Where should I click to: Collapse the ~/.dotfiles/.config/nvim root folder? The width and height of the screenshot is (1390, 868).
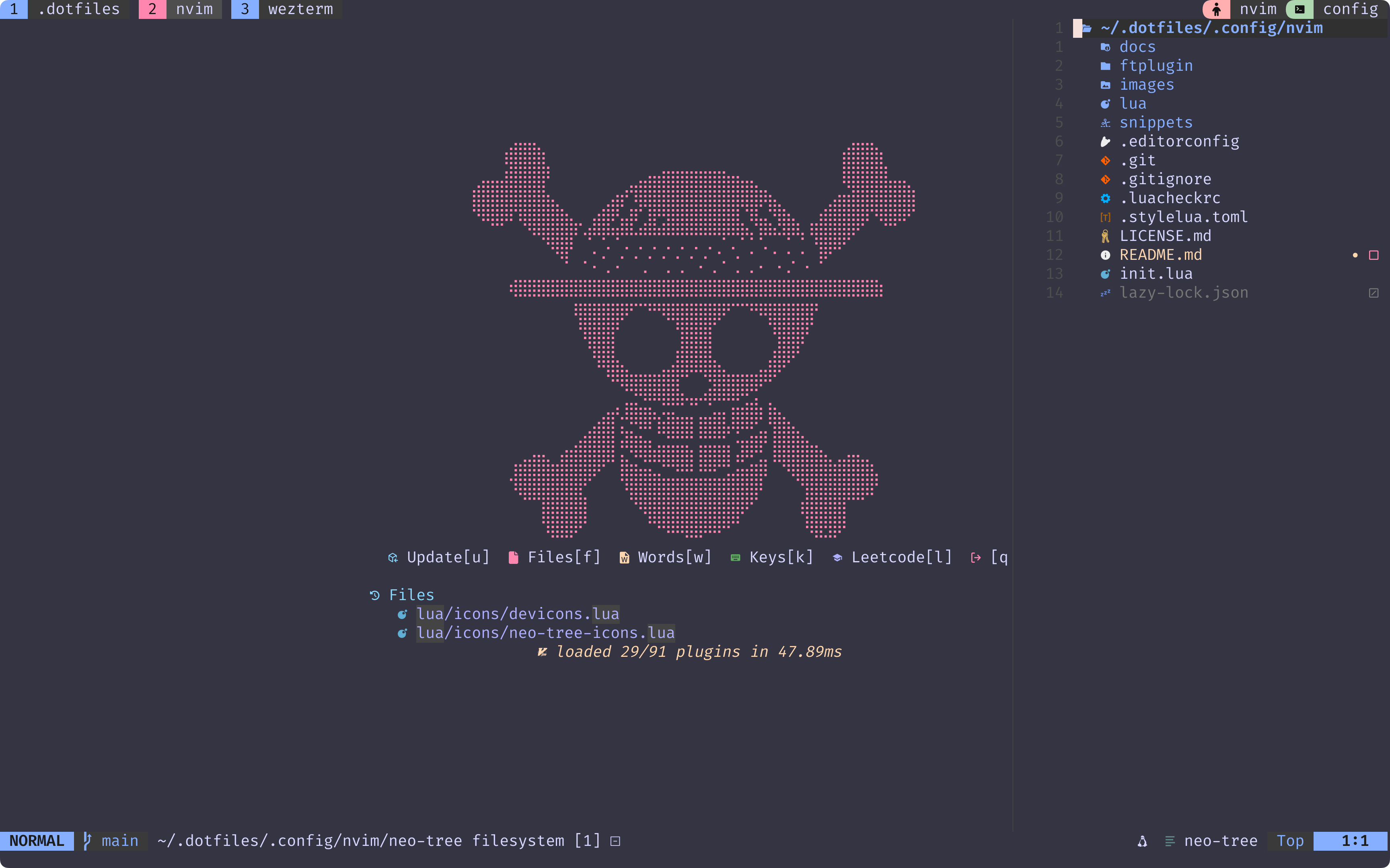click(x=1211, y=28)
